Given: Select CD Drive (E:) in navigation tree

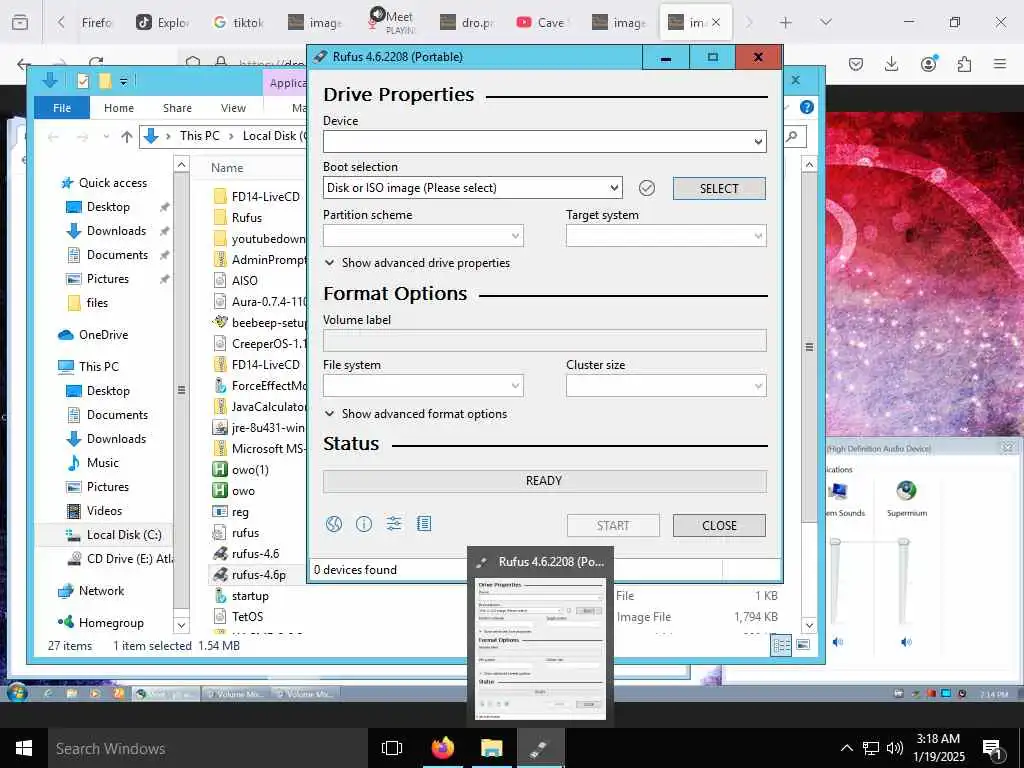Looking at the screenshot, I should [121, 559].
